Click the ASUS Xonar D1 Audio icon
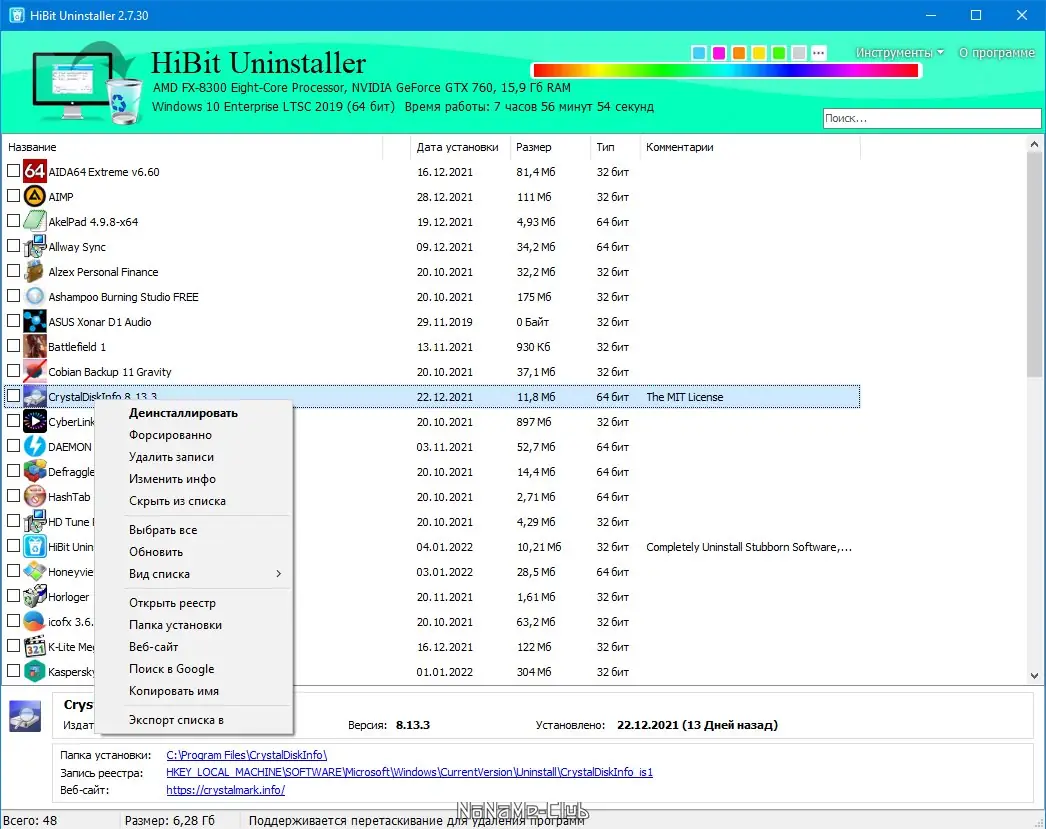 pos(35,321)
